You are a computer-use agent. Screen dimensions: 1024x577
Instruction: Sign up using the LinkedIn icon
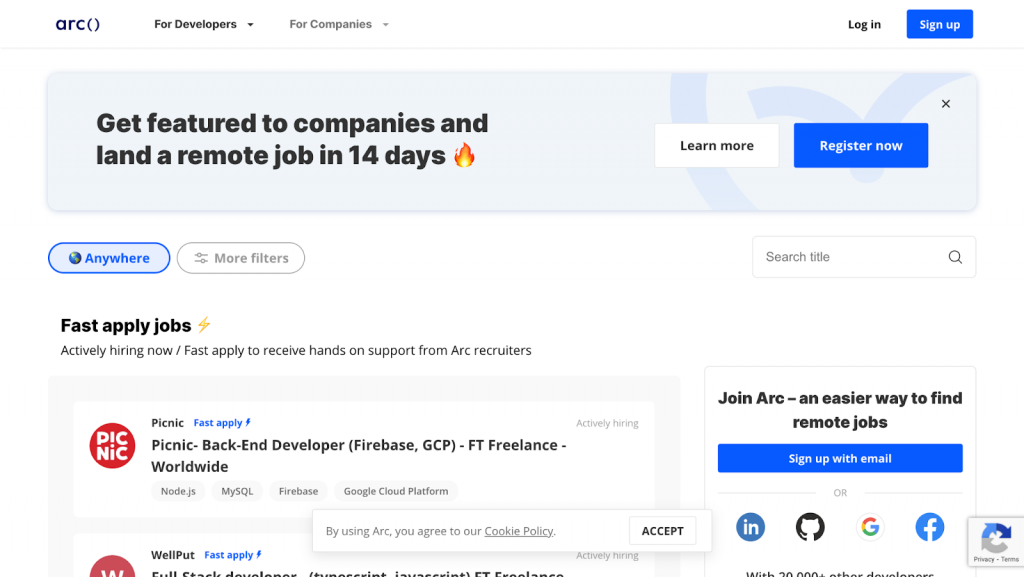(750, 526)
